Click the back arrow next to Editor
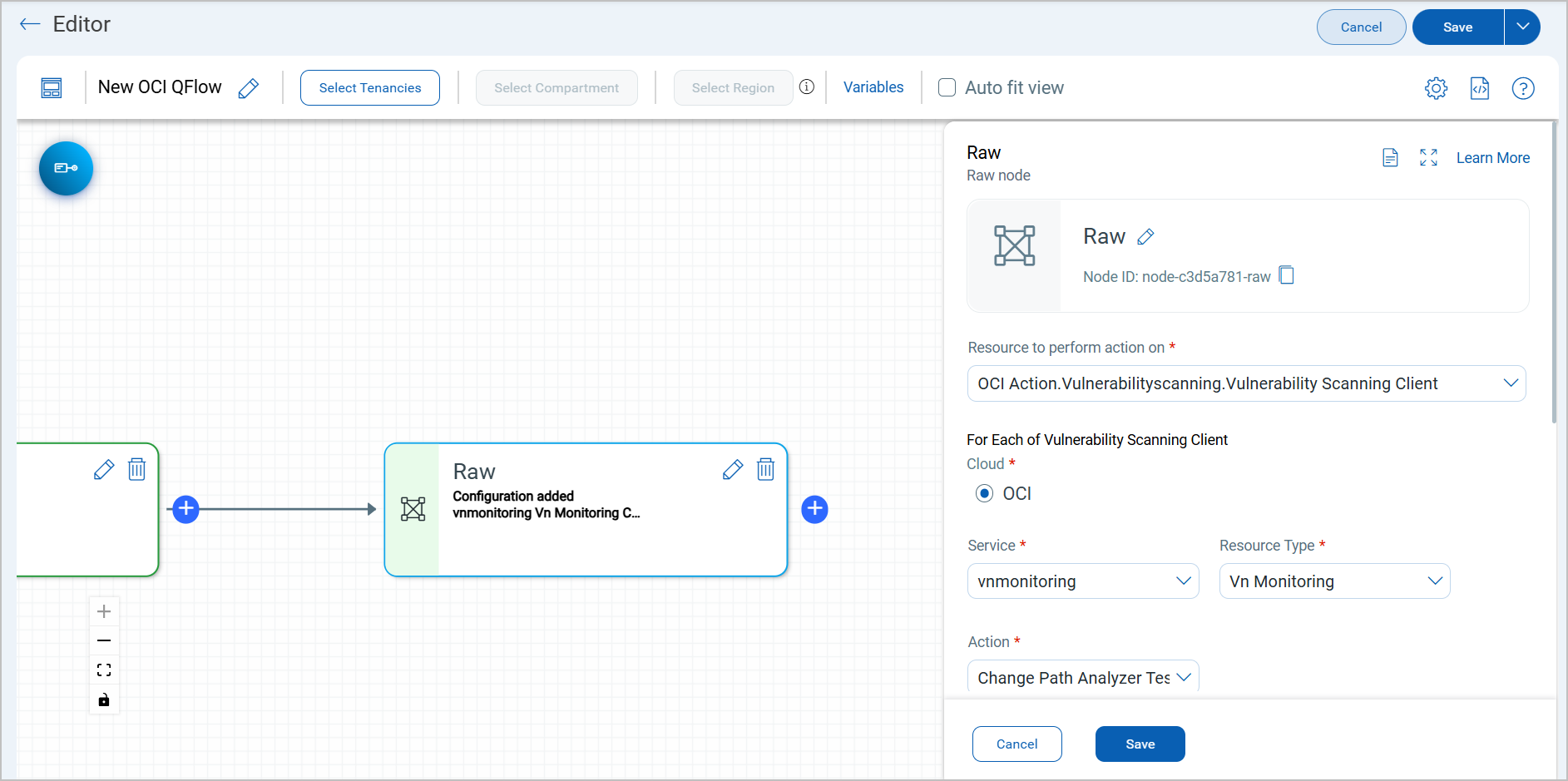The height and width of the screenshot is (781, 1568). click(x=30, y=24)
